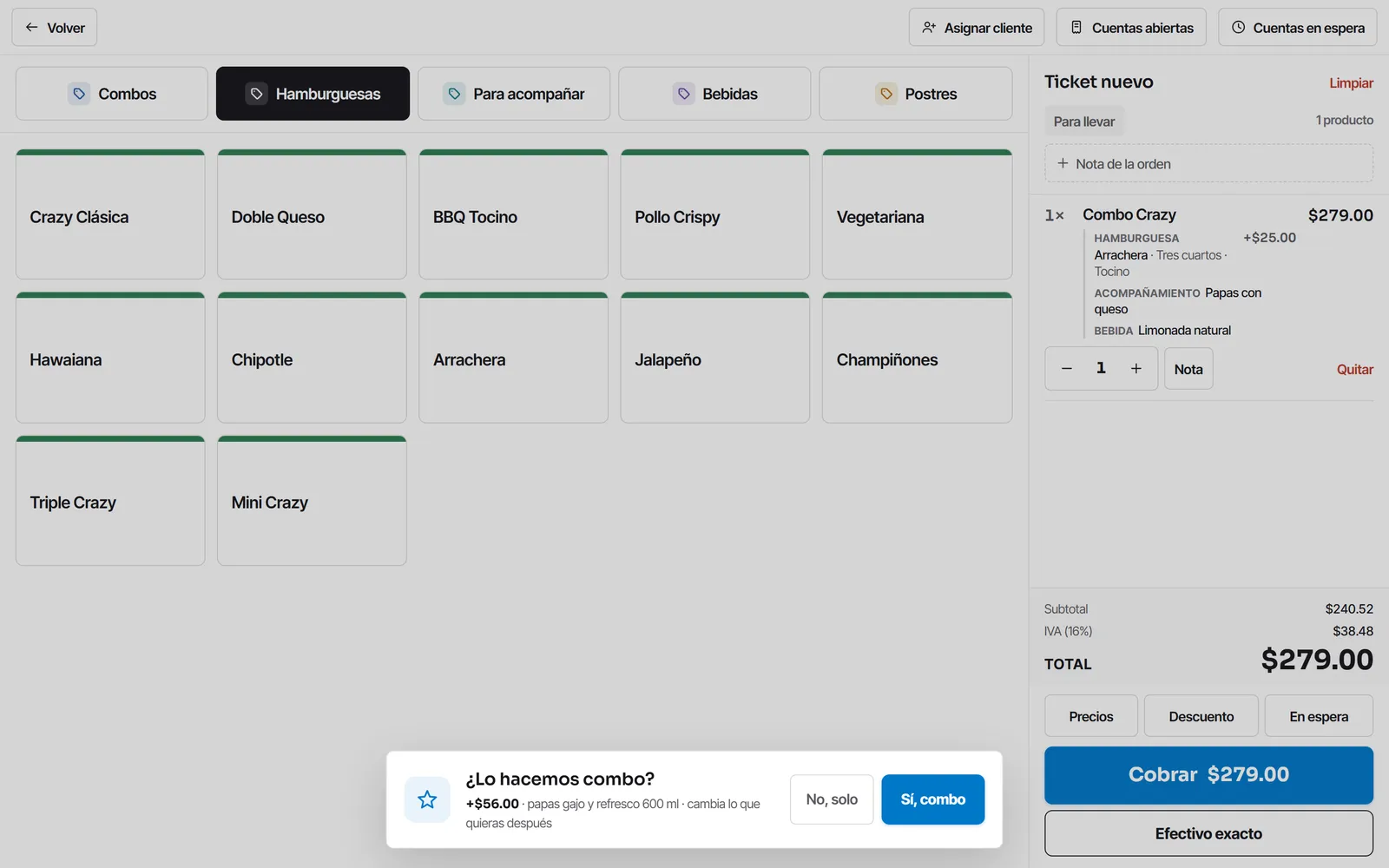1389x868 pixels.
Task: Go to the Postres category
Action: [x=916, y=94]
